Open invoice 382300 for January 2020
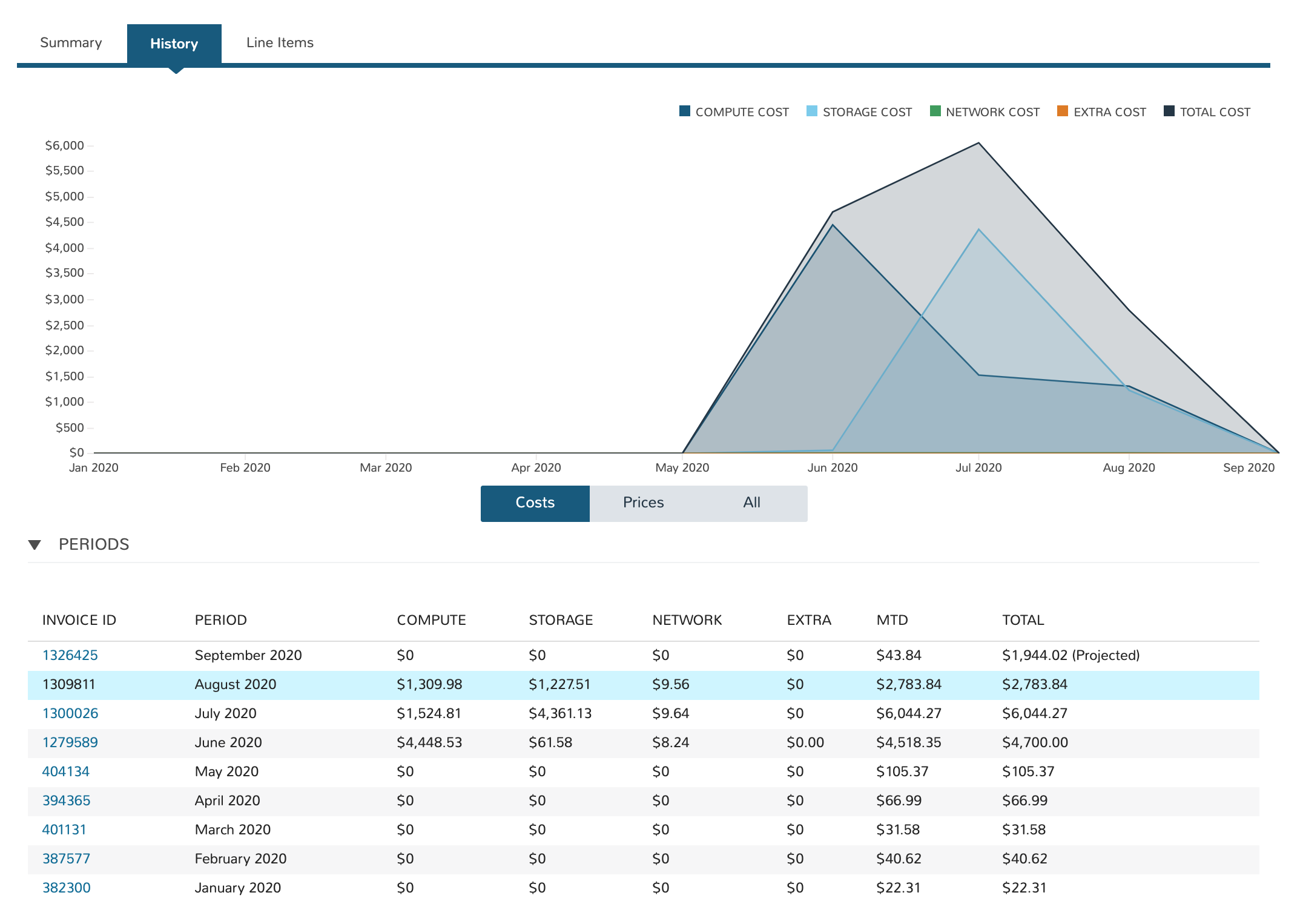Viewport: 1303px width, 924px height. click(x=66, y=888)
